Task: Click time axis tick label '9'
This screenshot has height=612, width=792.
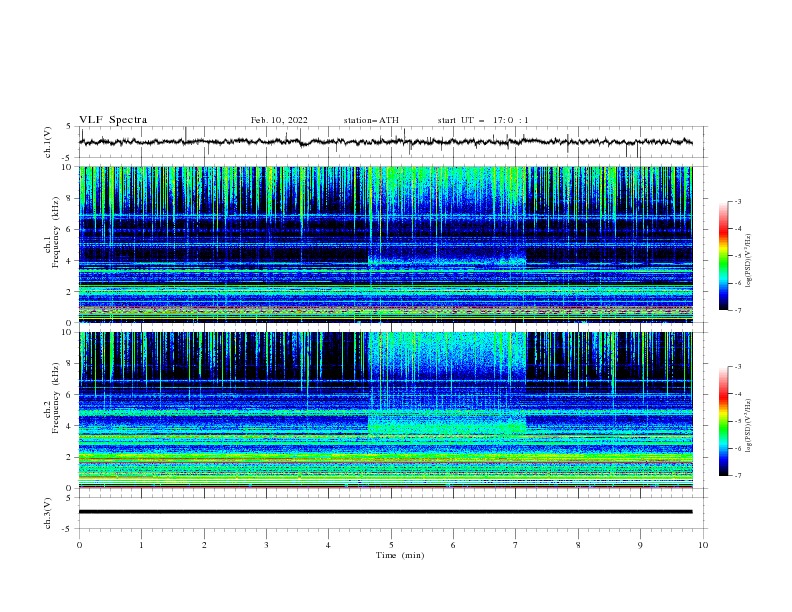Action: tap(640, 545)
